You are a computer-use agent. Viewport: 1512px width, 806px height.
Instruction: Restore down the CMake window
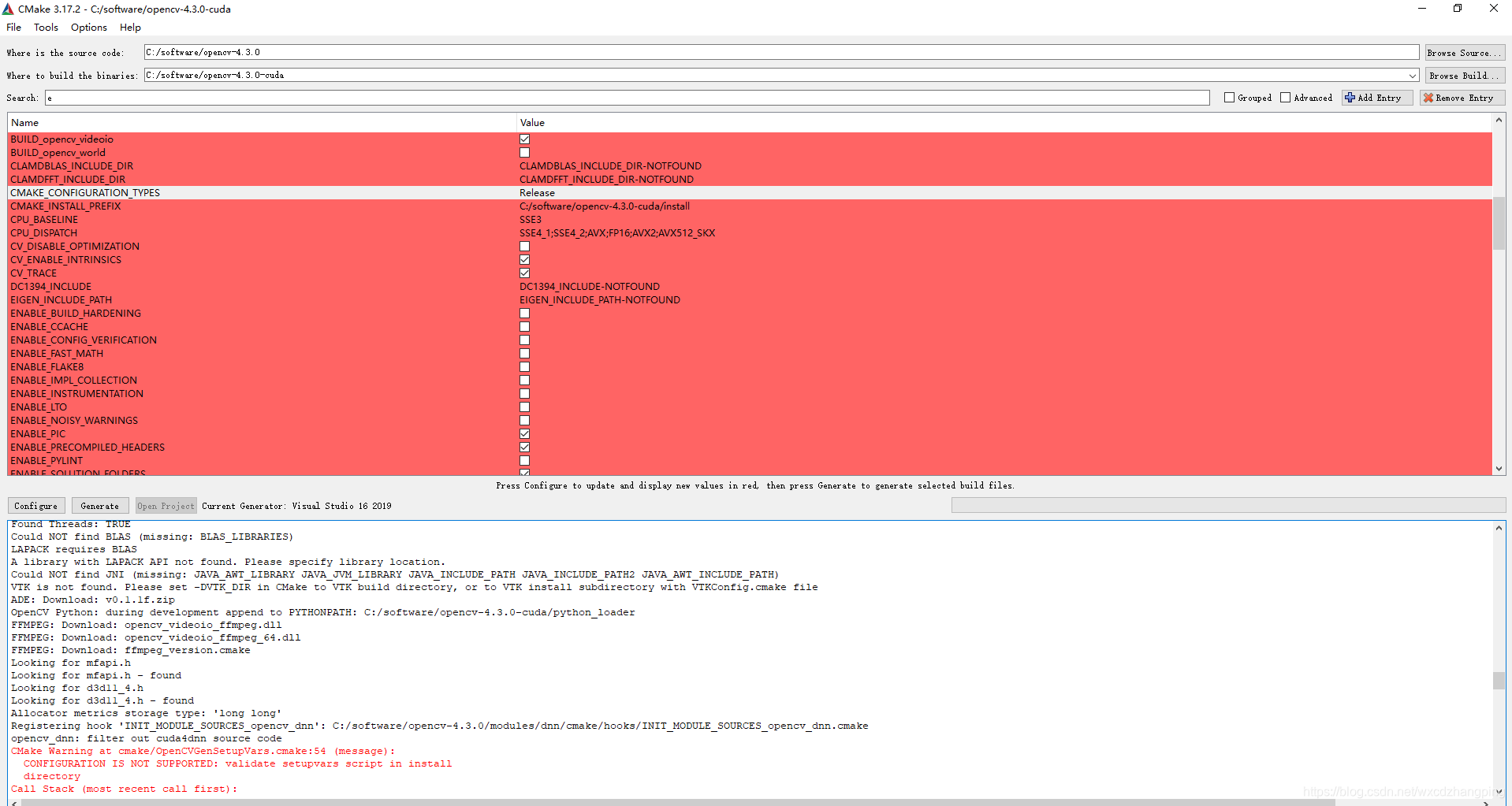tap(1458, 9)
